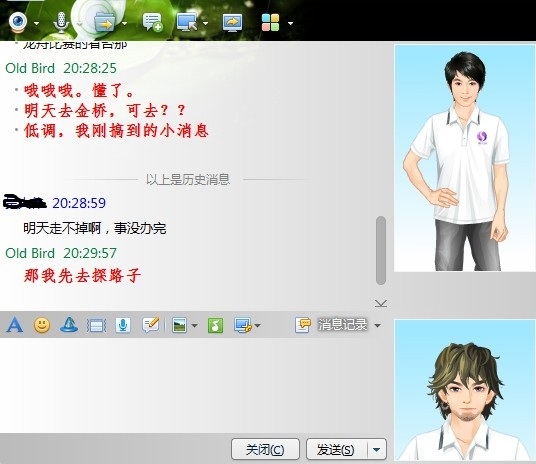
Task: Click Old Bird name at 20:29:57
Action: click(x=30, y=253)
